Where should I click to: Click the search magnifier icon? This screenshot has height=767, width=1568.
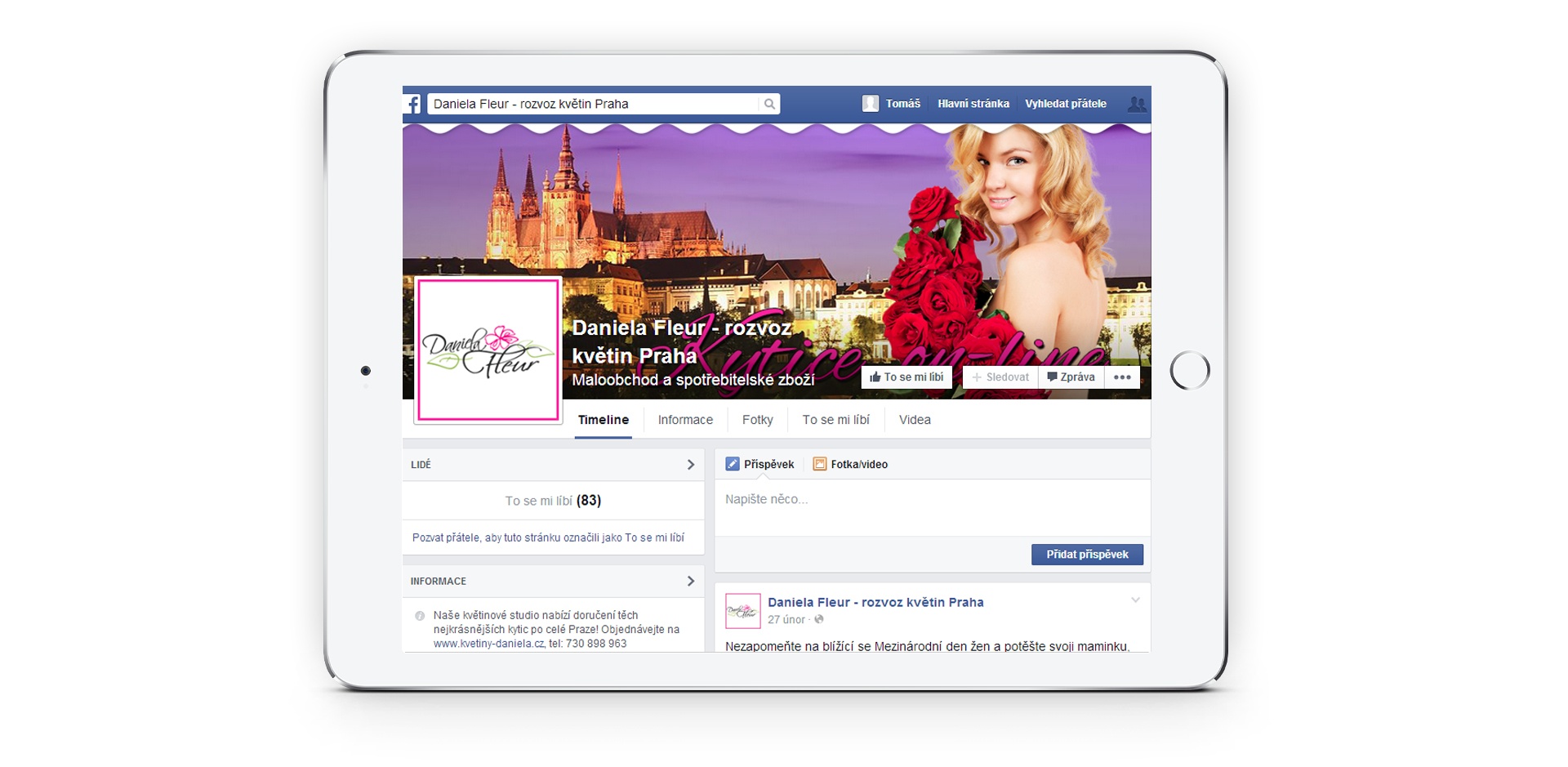(769, 104)
